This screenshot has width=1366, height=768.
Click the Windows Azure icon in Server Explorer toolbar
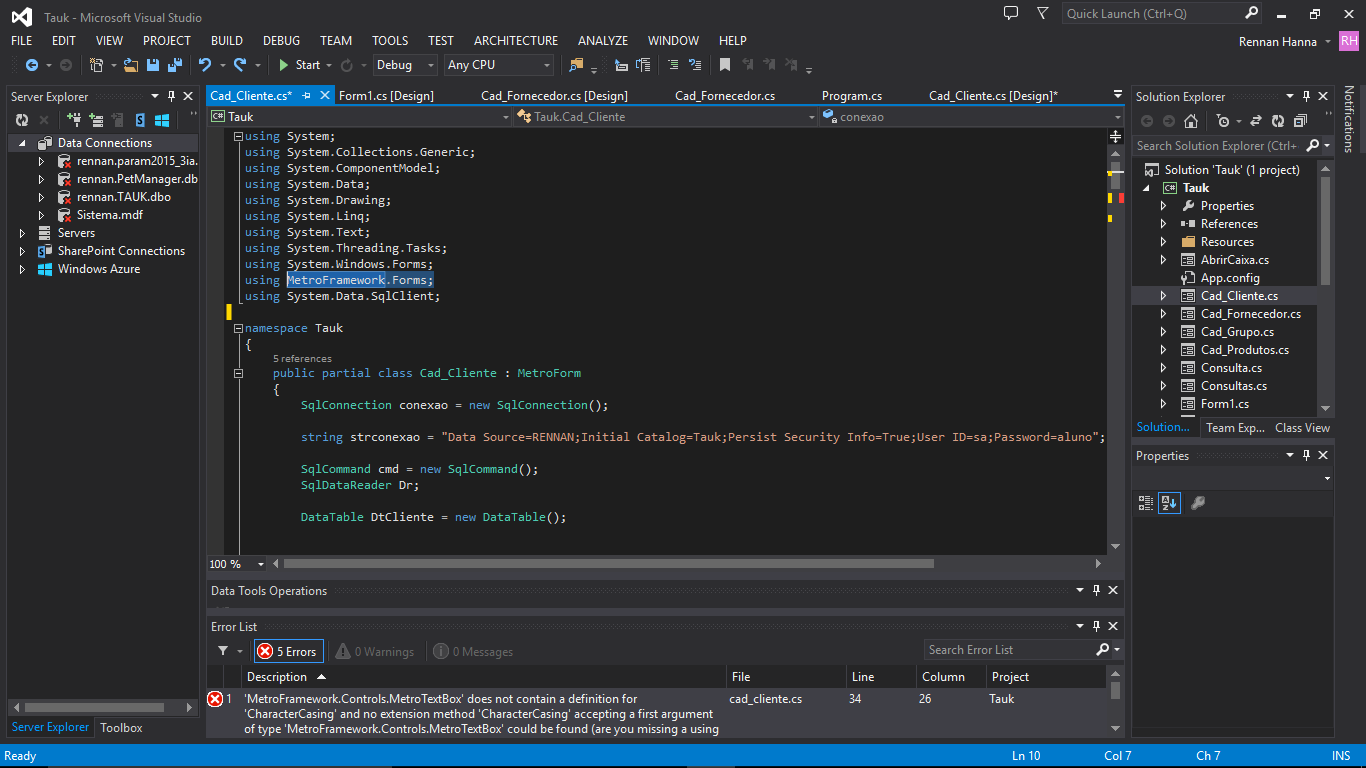[x=162, y=120]
